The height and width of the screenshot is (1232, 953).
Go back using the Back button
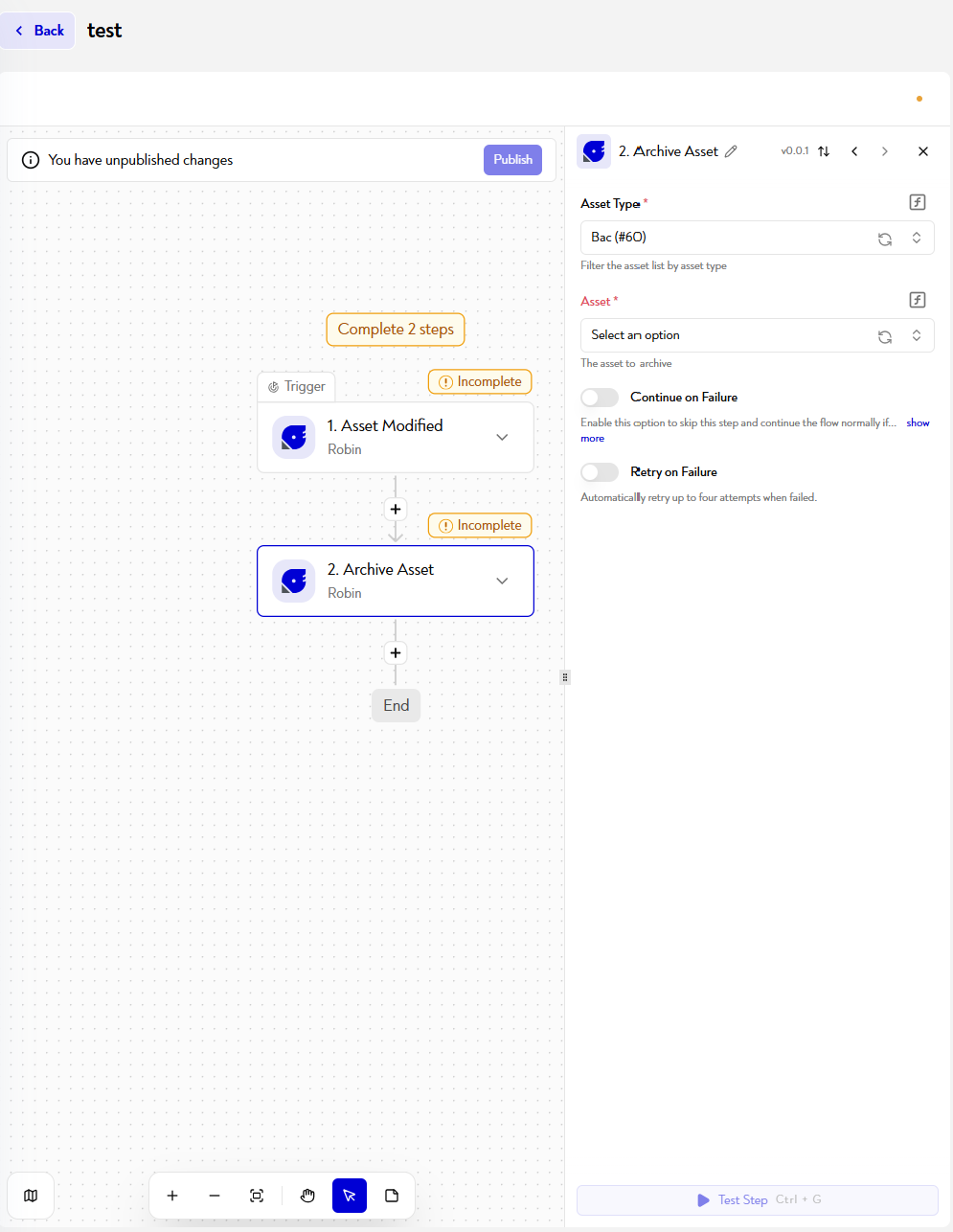pos(38,31)
